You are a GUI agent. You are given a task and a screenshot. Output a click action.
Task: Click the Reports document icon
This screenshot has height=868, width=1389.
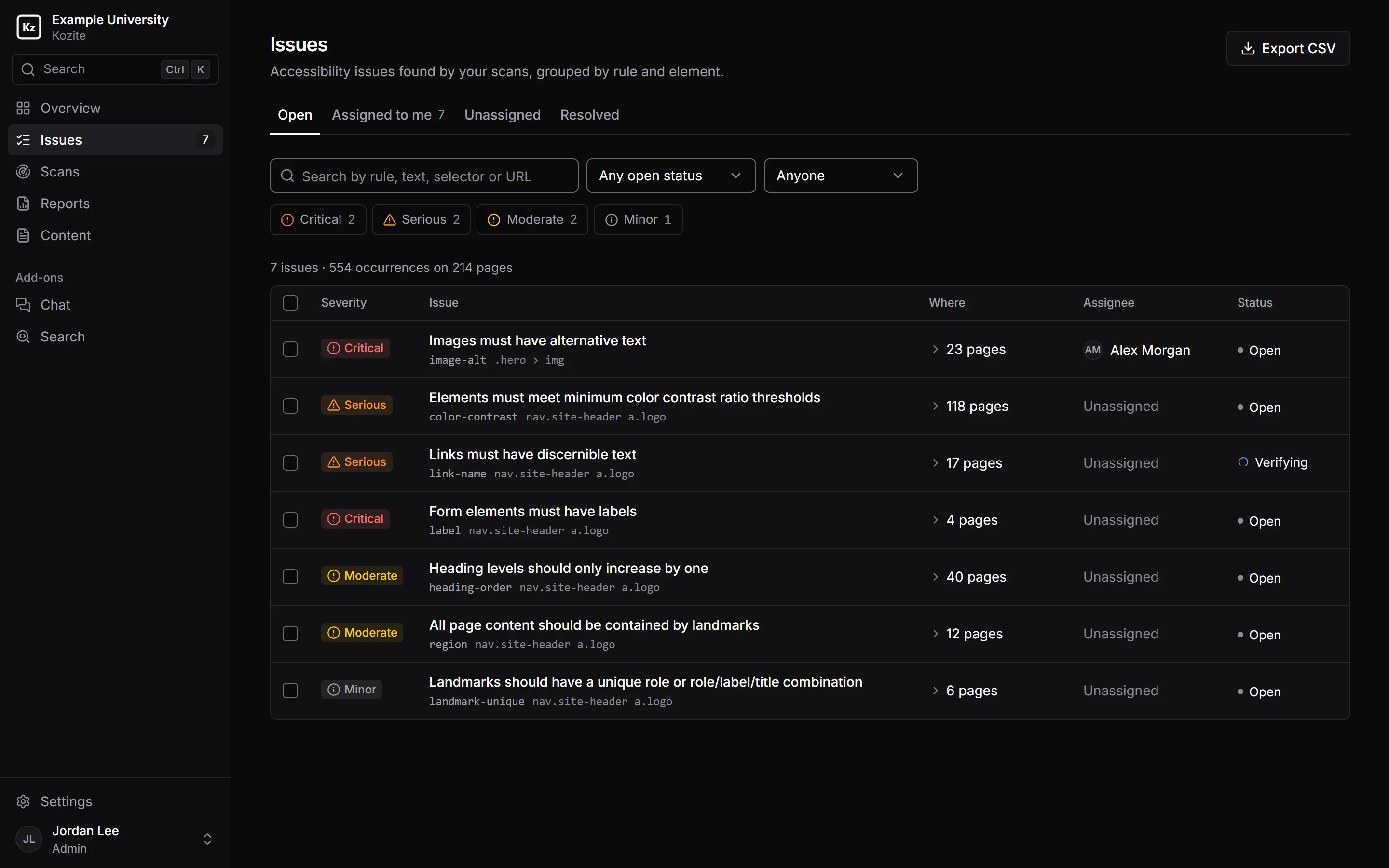click(23, 203)
